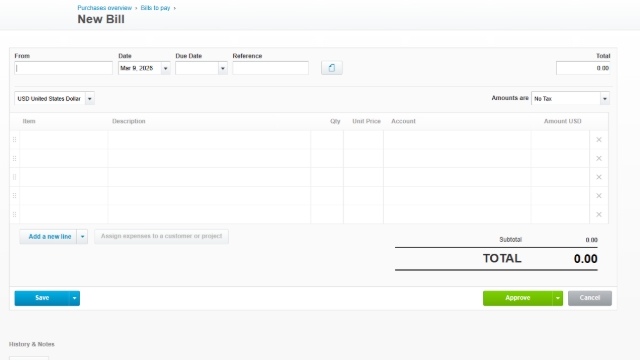Remove the first line item row
Image resolution: width=640 pixels, height=360 pixels.
pos(599,140)
